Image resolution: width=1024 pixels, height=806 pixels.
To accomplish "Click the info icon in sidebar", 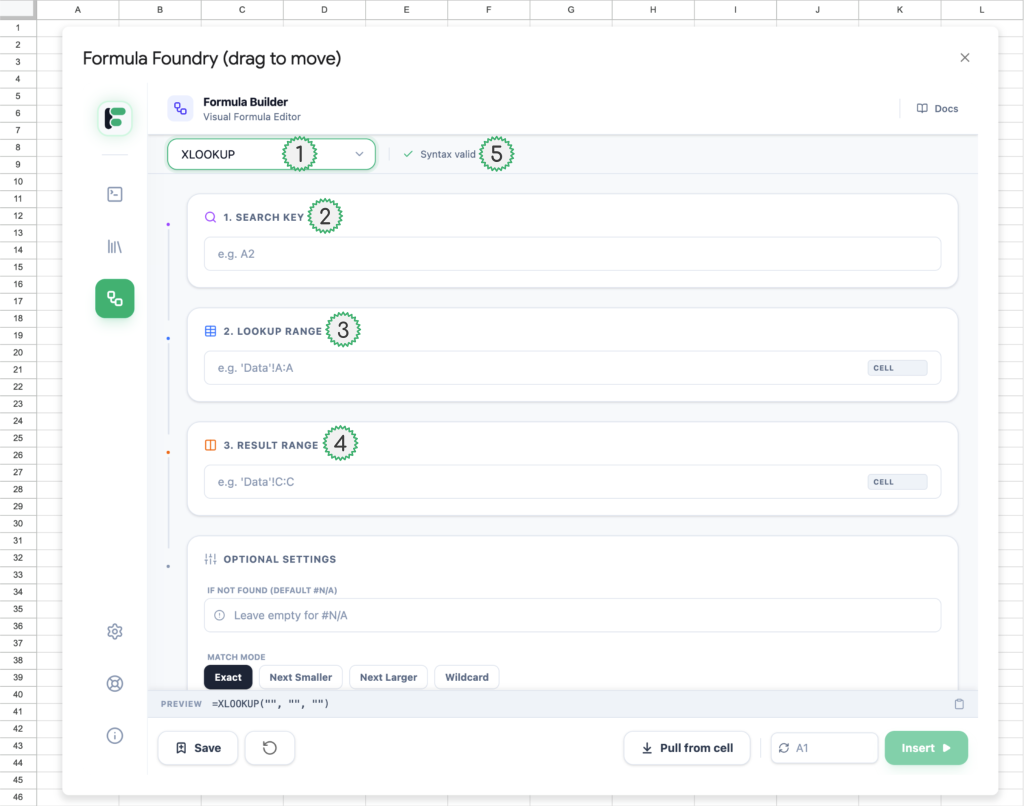I will [115, 736].
